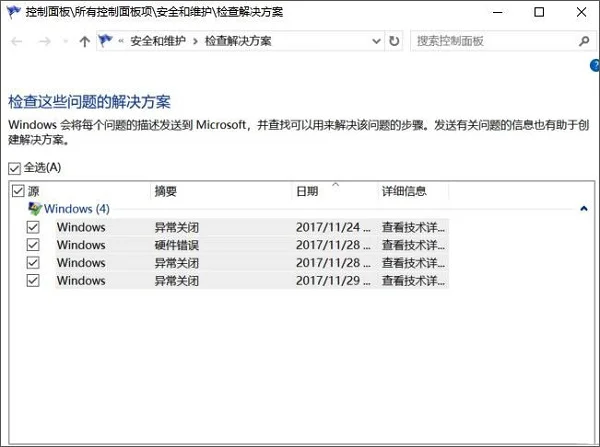The image size is (600, 447).
Task: Open the breadcrumb overflow chevron «
Action: tap(121, 41)
